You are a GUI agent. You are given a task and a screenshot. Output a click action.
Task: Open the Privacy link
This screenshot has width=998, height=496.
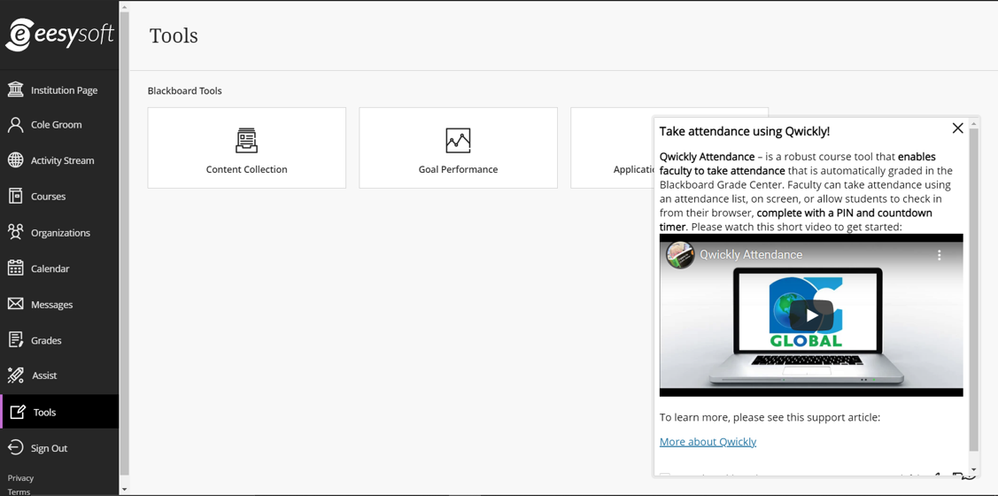20,478
